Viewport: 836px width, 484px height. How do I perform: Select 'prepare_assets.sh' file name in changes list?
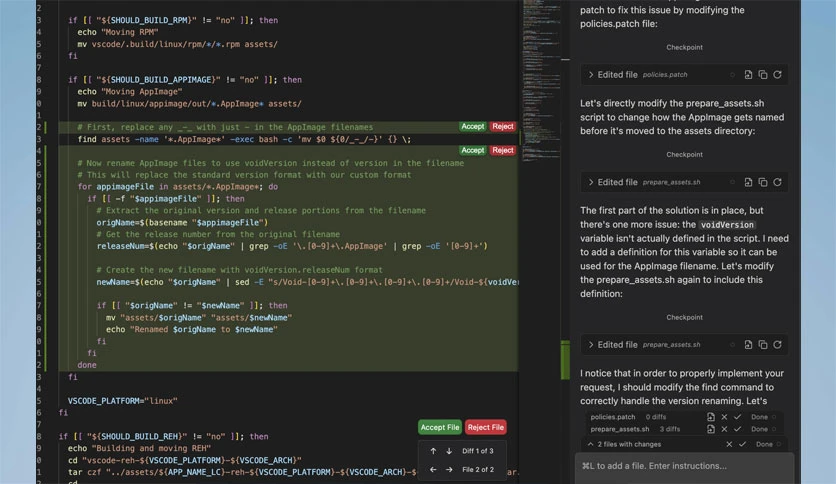620,429
